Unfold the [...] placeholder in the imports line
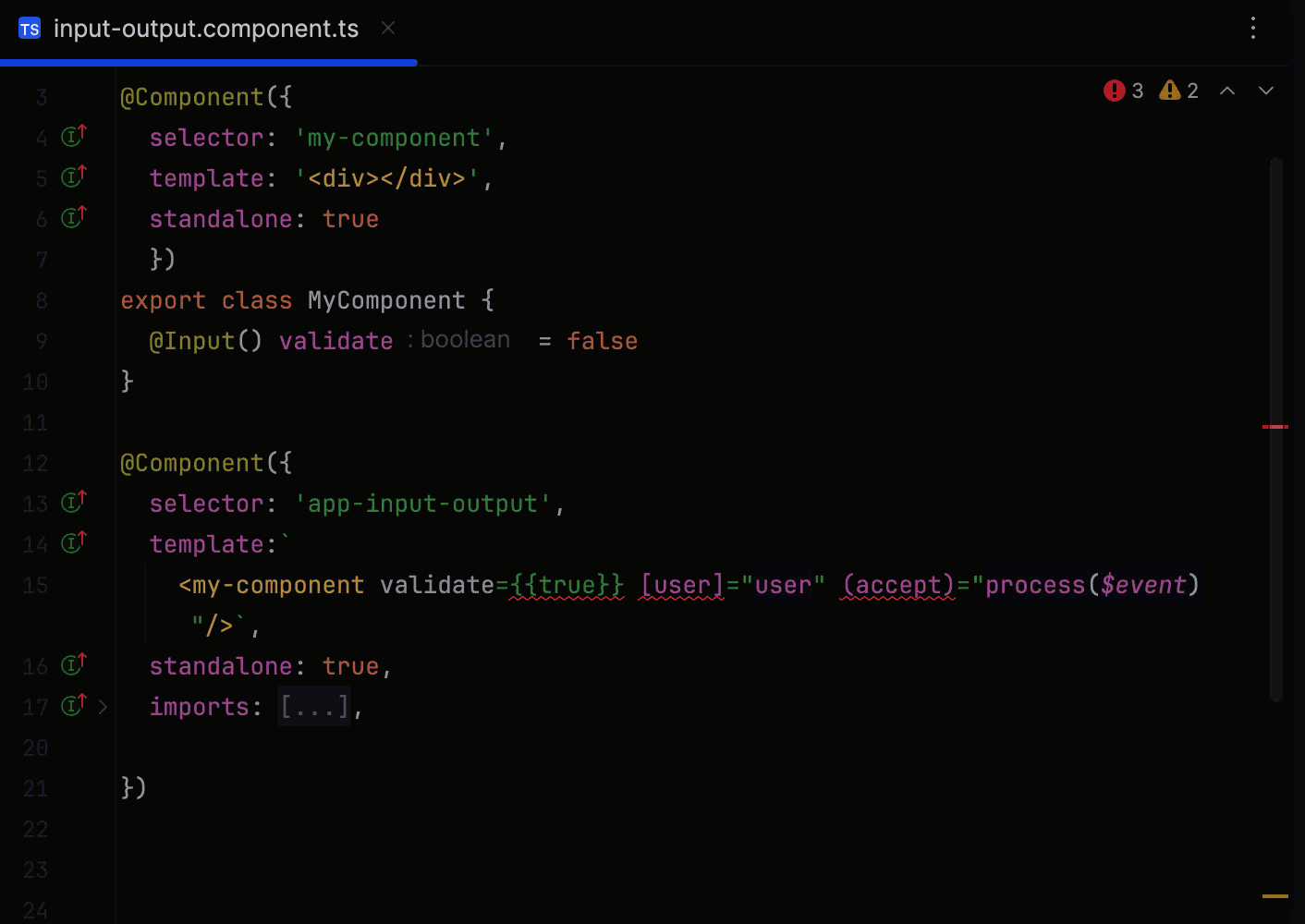The image size is (1305, 924). (314, 706)
